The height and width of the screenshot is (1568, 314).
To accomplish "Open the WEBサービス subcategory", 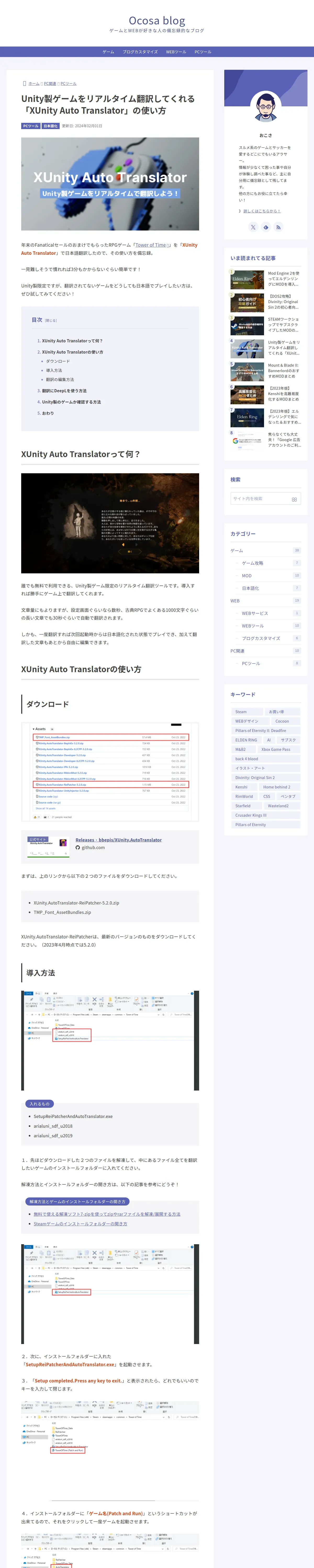I will point(268,613).
